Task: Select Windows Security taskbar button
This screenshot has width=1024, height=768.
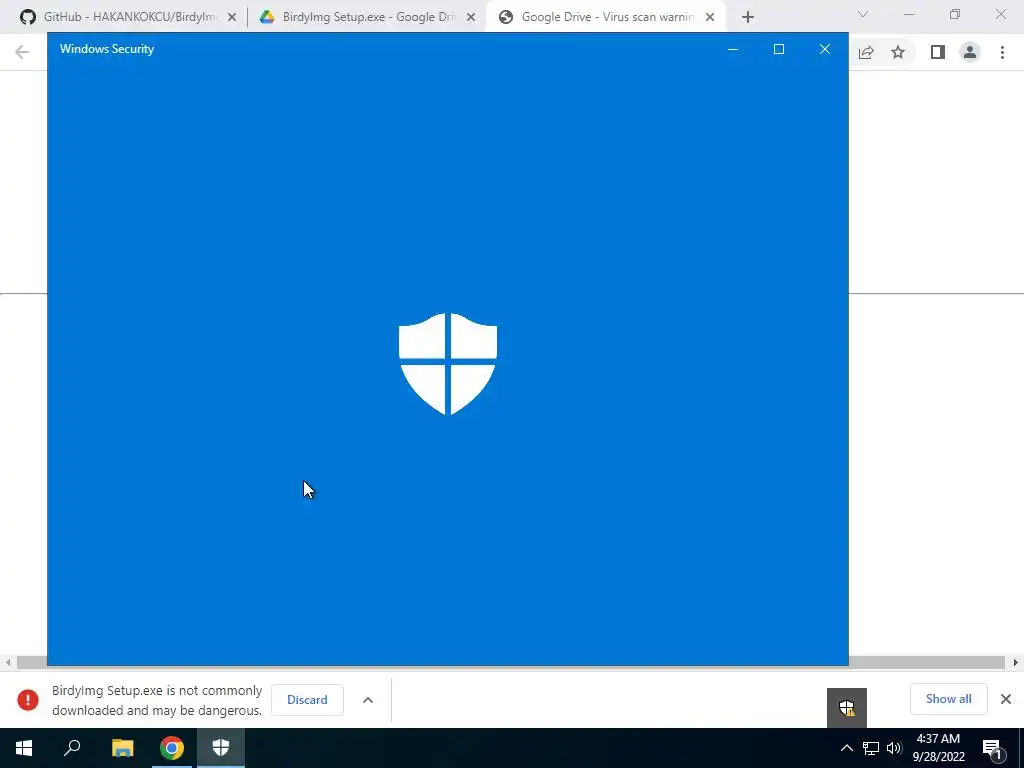Action: tap(221, 748)
